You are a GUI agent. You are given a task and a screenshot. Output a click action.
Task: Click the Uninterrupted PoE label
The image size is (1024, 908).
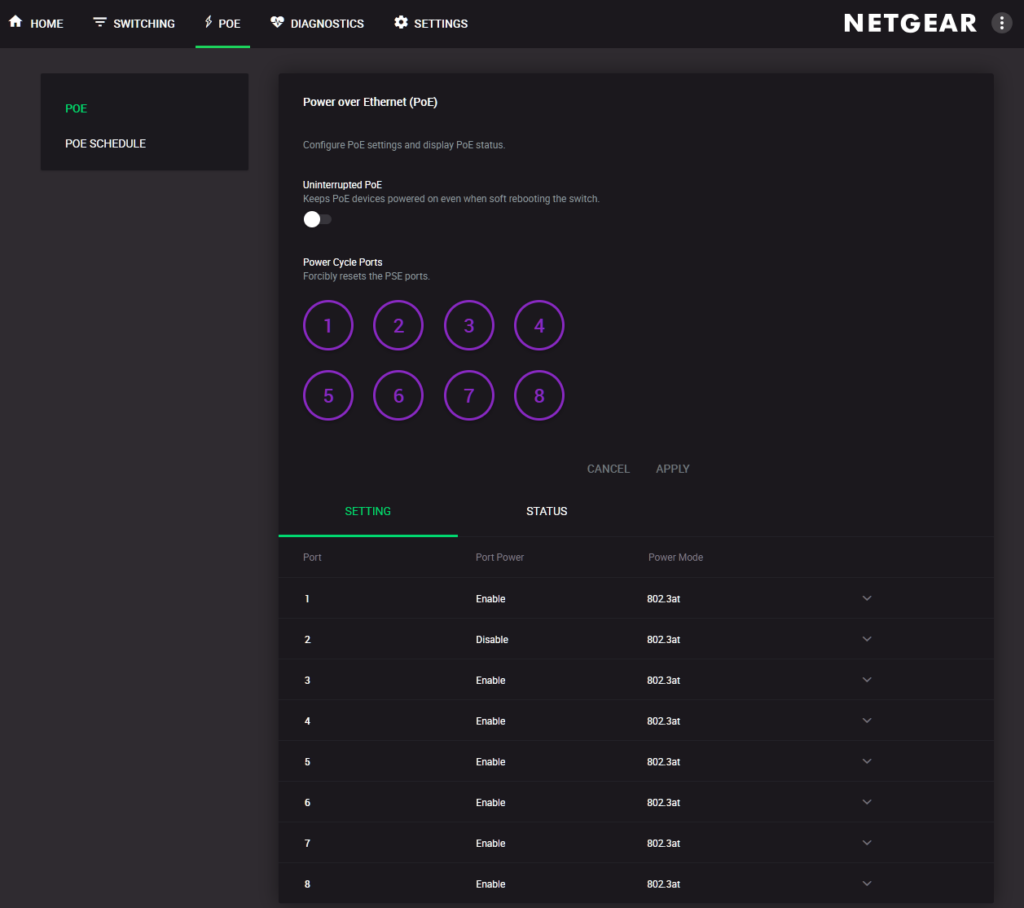tap(342, 185)
